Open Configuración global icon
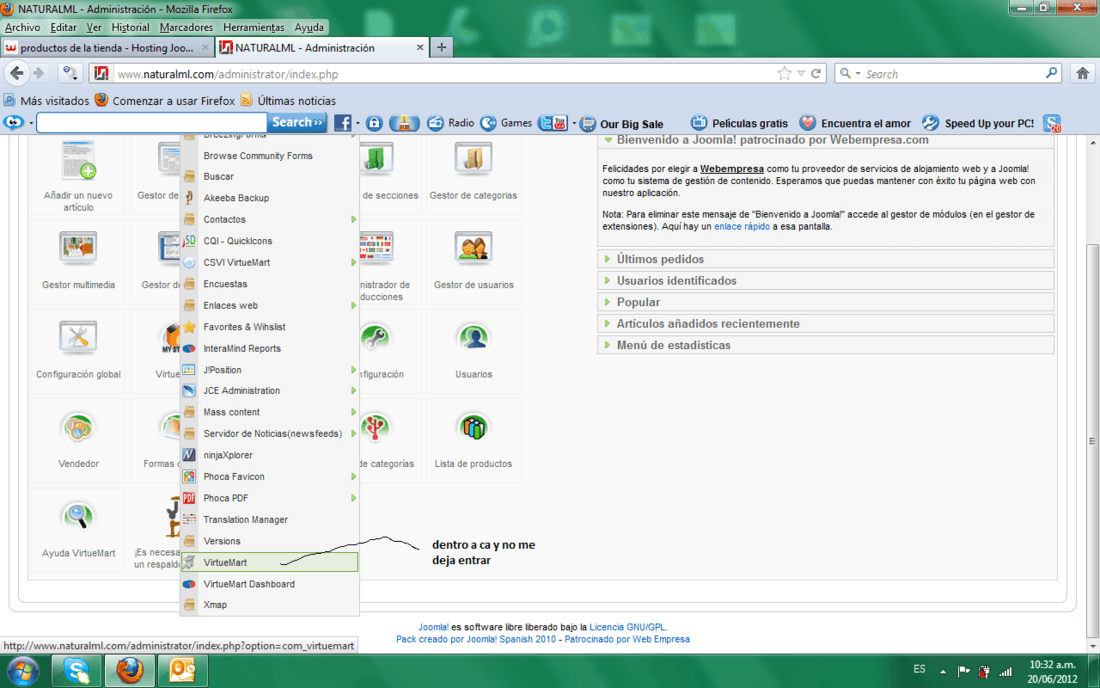Screen dimensions: 1100x688 [78, 337]
